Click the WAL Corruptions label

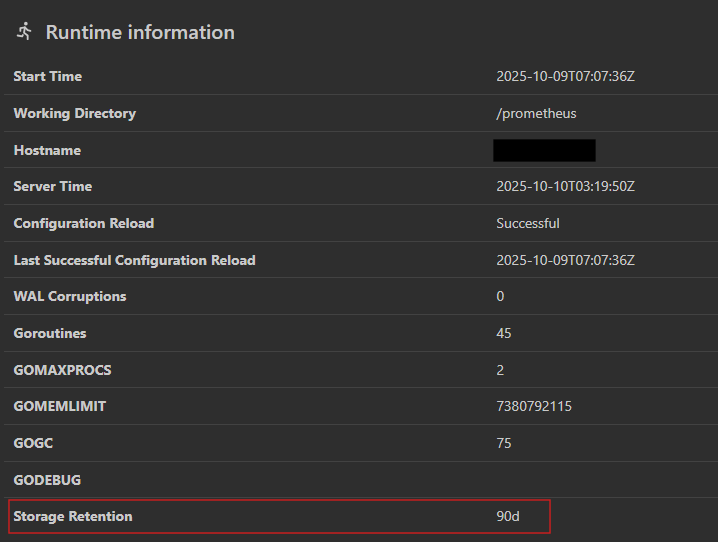tap(70, 296)
